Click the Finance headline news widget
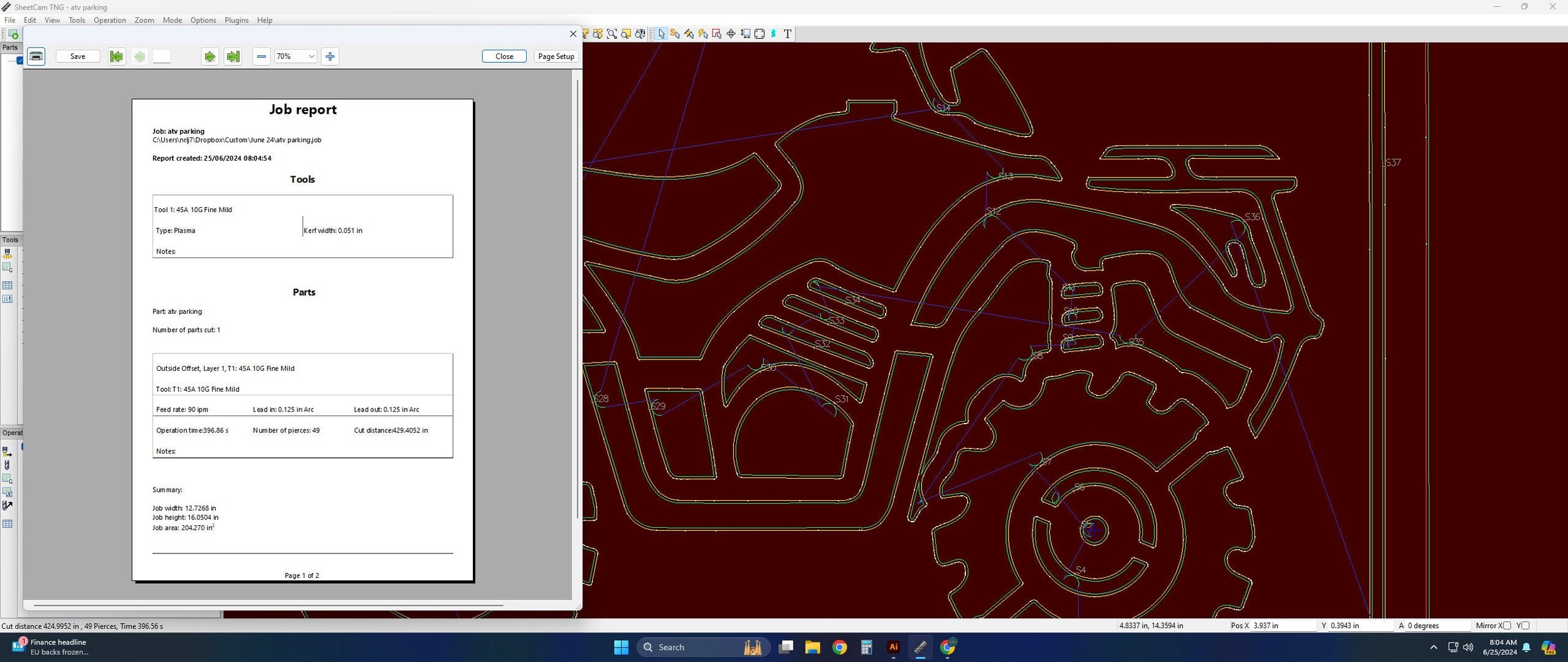1568x662 pixels. pyautogui.click(x=50, y=647)
